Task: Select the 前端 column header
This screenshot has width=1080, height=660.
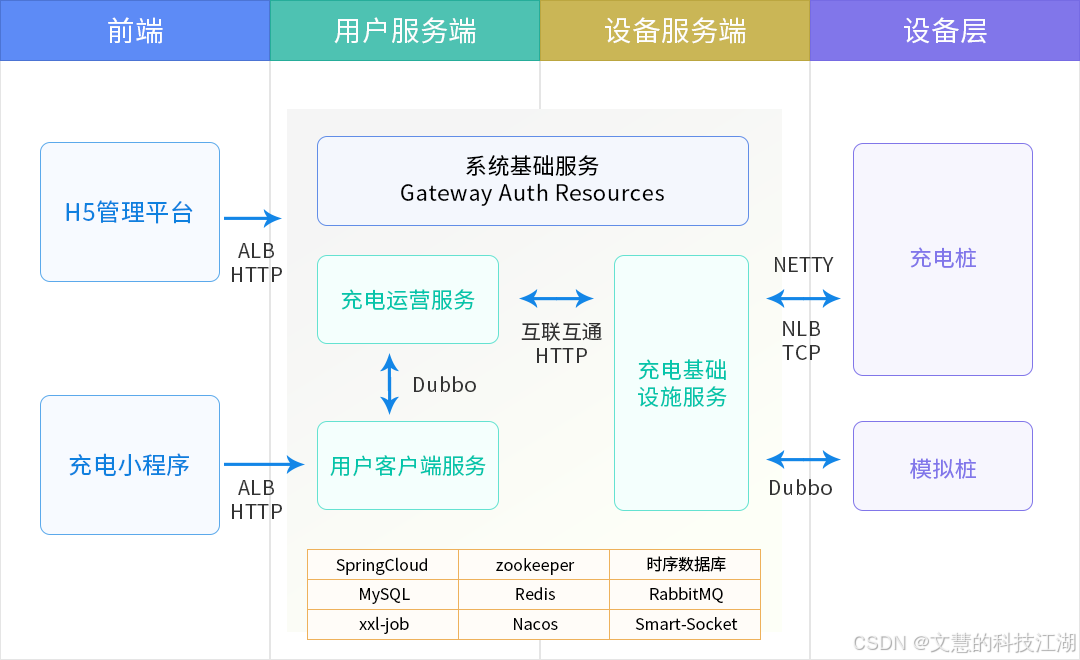Action: (135, 30)
